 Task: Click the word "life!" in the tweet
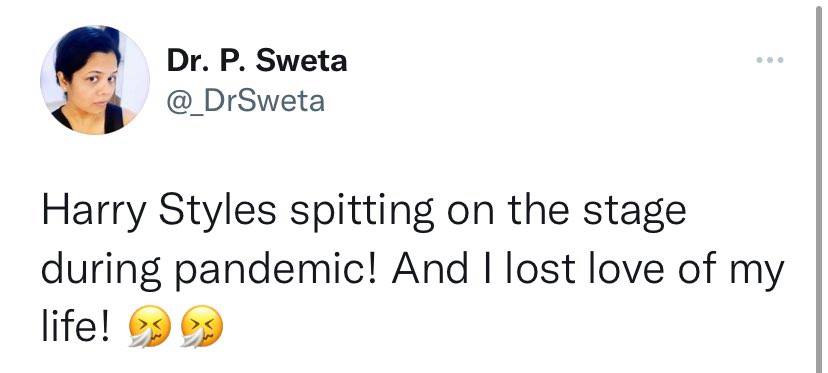[x=76, y=325]
